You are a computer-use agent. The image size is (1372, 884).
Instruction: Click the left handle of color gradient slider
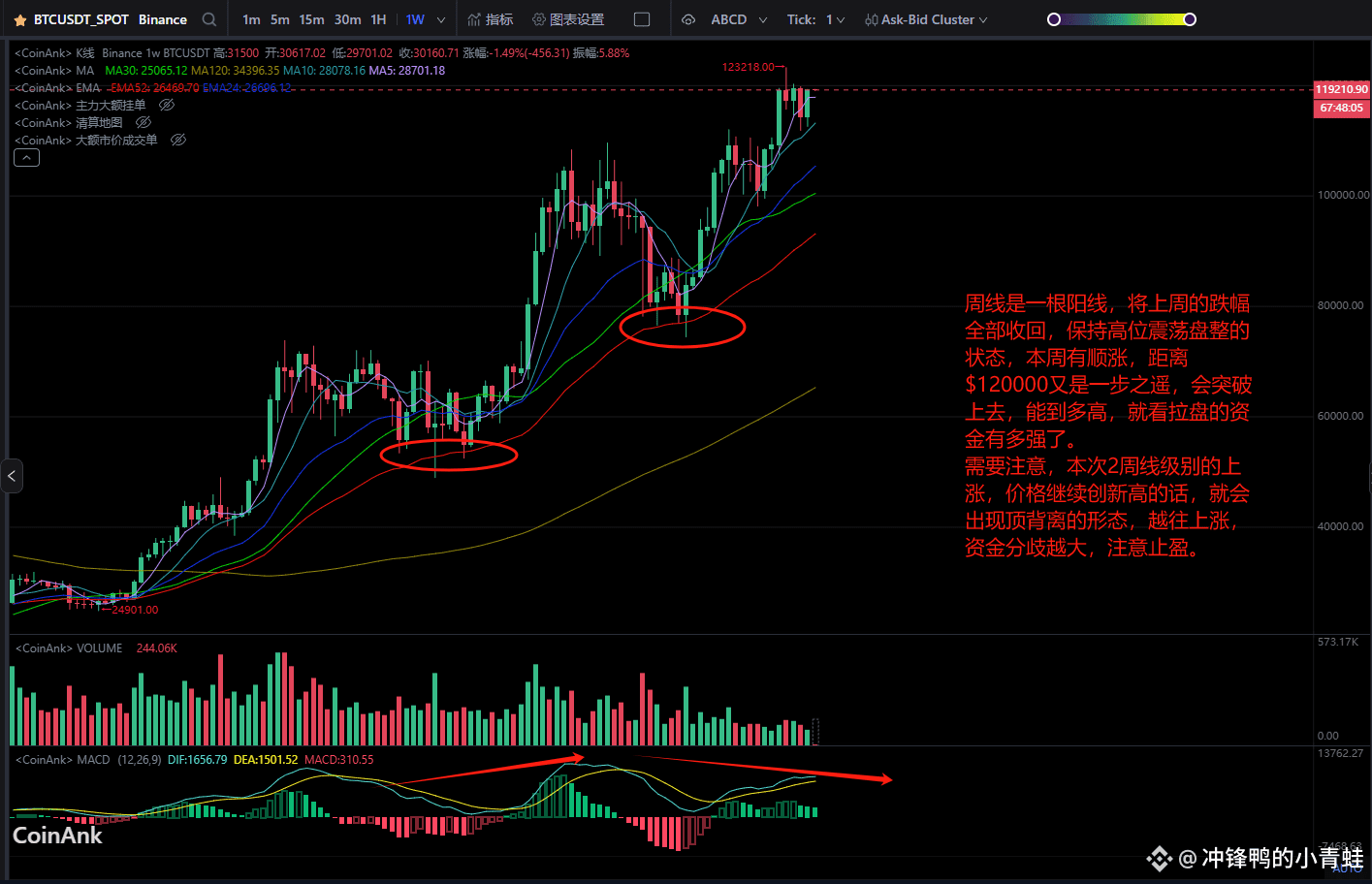click(x=1054, y=19)
